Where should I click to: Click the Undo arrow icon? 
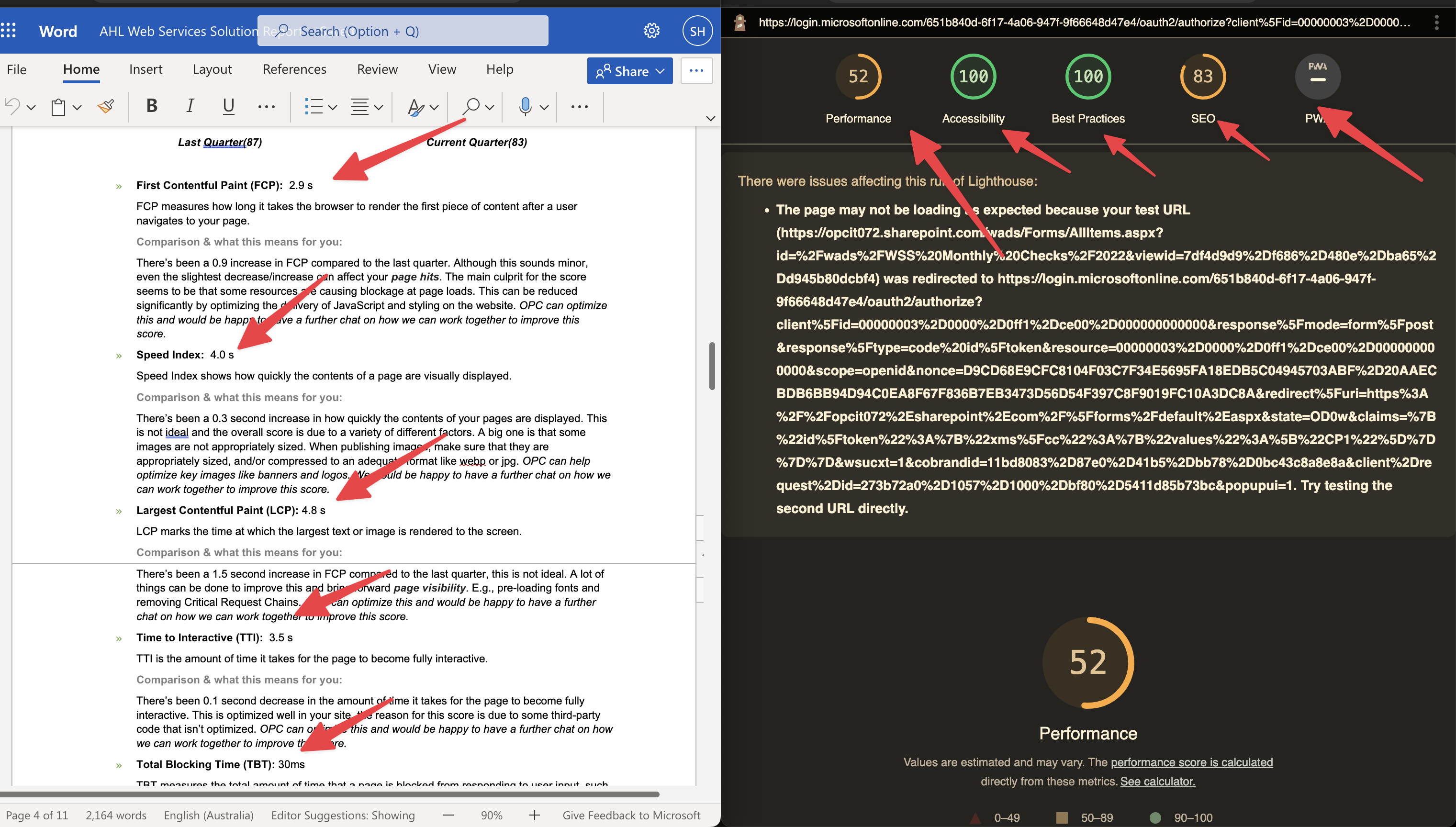point(12,106)
